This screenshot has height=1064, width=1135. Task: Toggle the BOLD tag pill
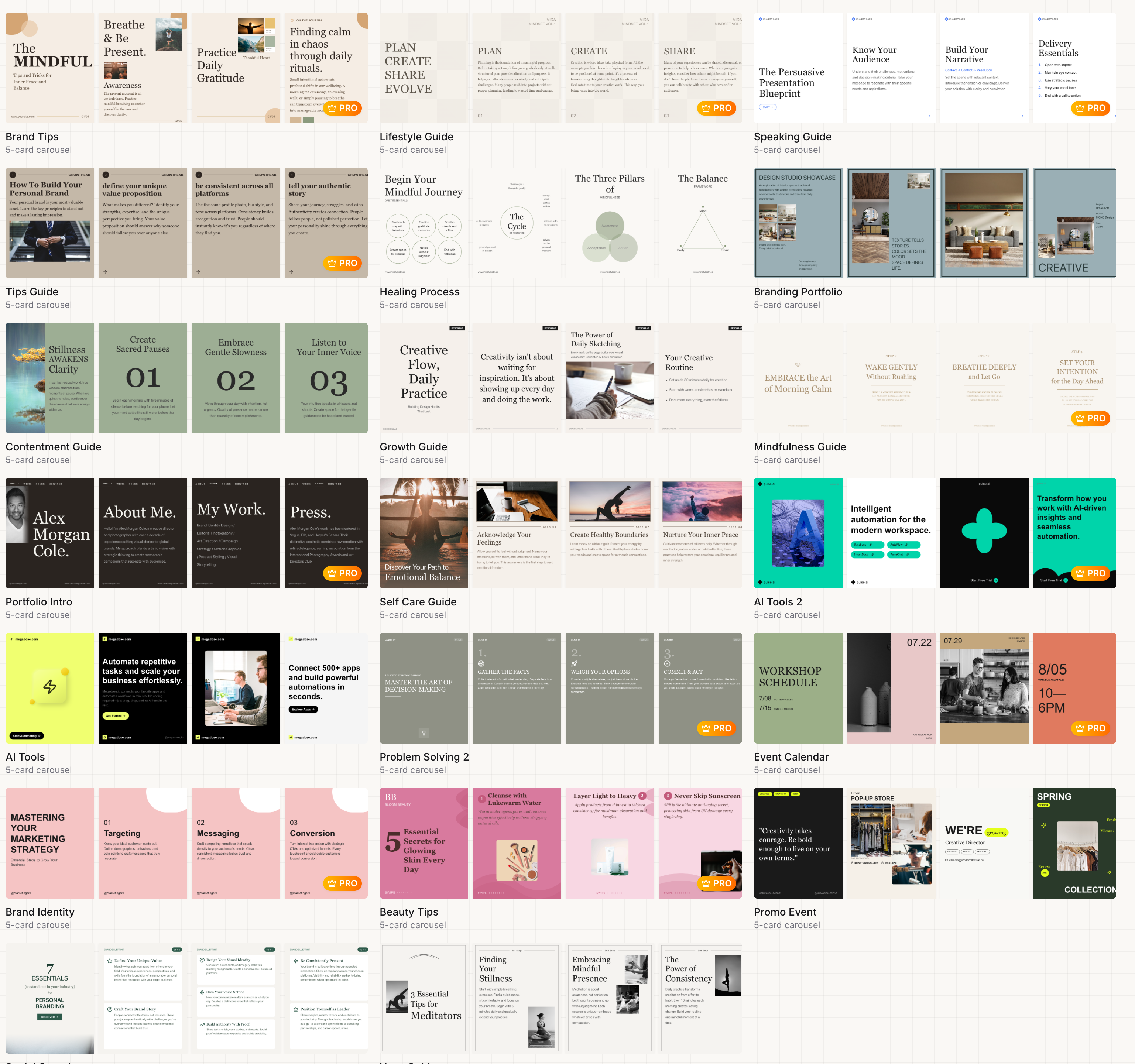pos(795,794)
